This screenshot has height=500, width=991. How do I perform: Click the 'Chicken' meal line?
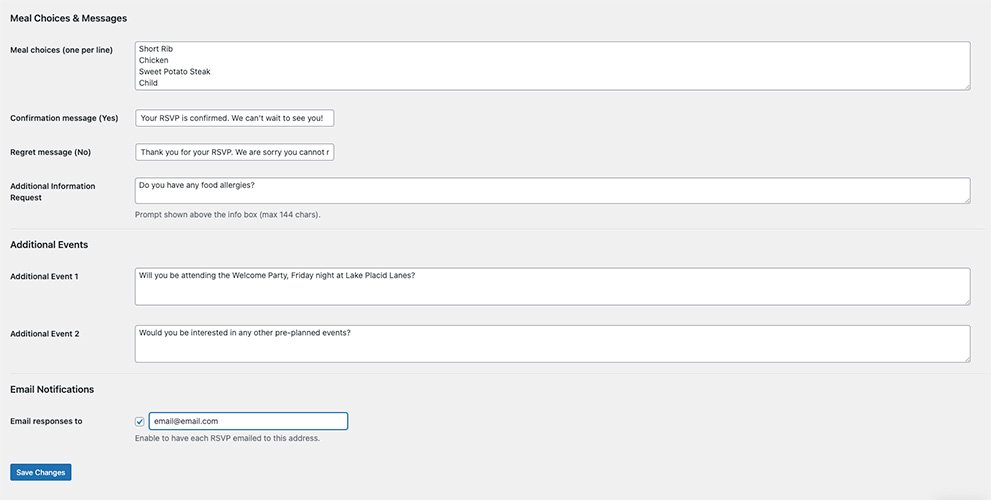pyautogui.click(x=154, y=60)
